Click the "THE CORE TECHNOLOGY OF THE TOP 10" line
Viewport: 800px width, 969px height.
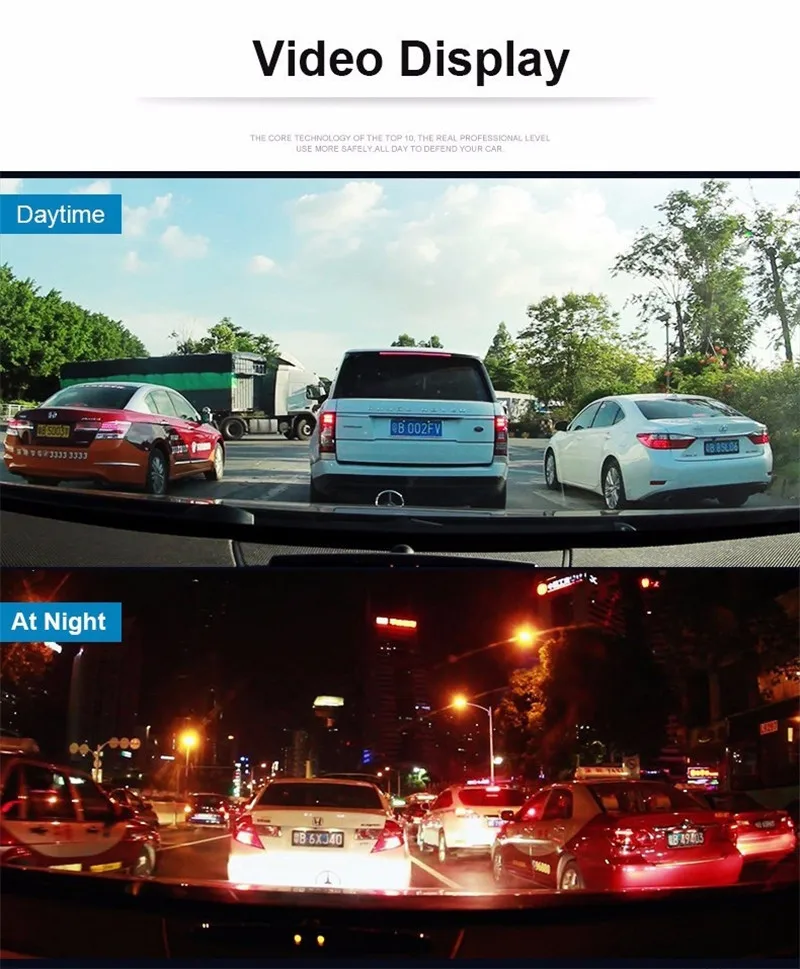[x=400, y=138]
